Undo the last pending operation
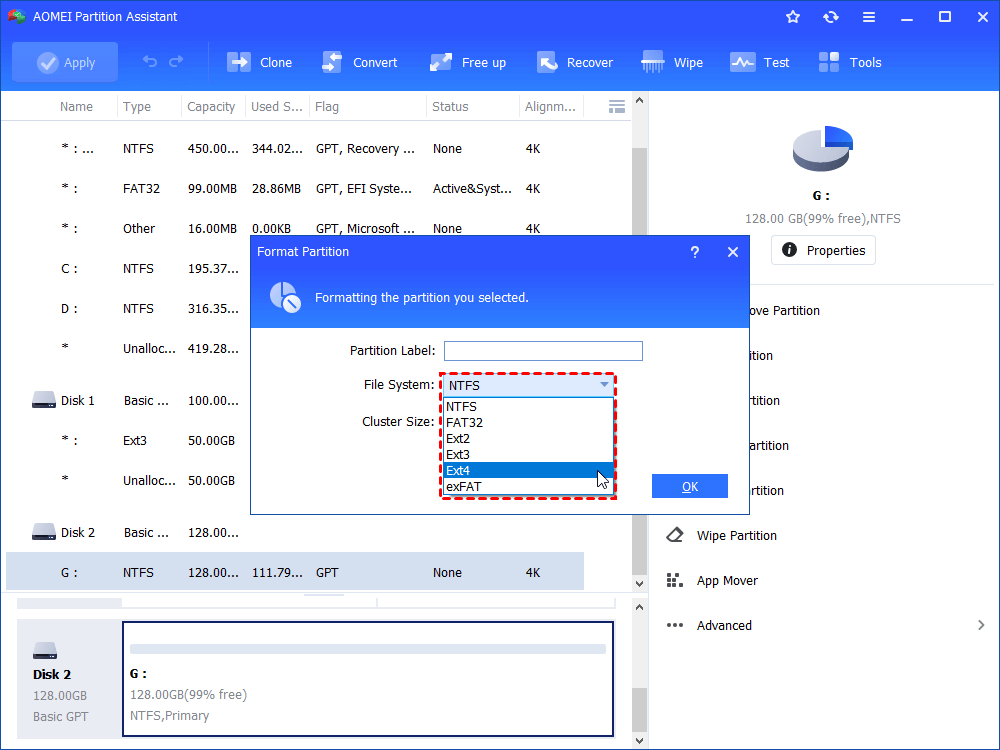Viewport: 1000px width, 750px height. click(150, 62)
